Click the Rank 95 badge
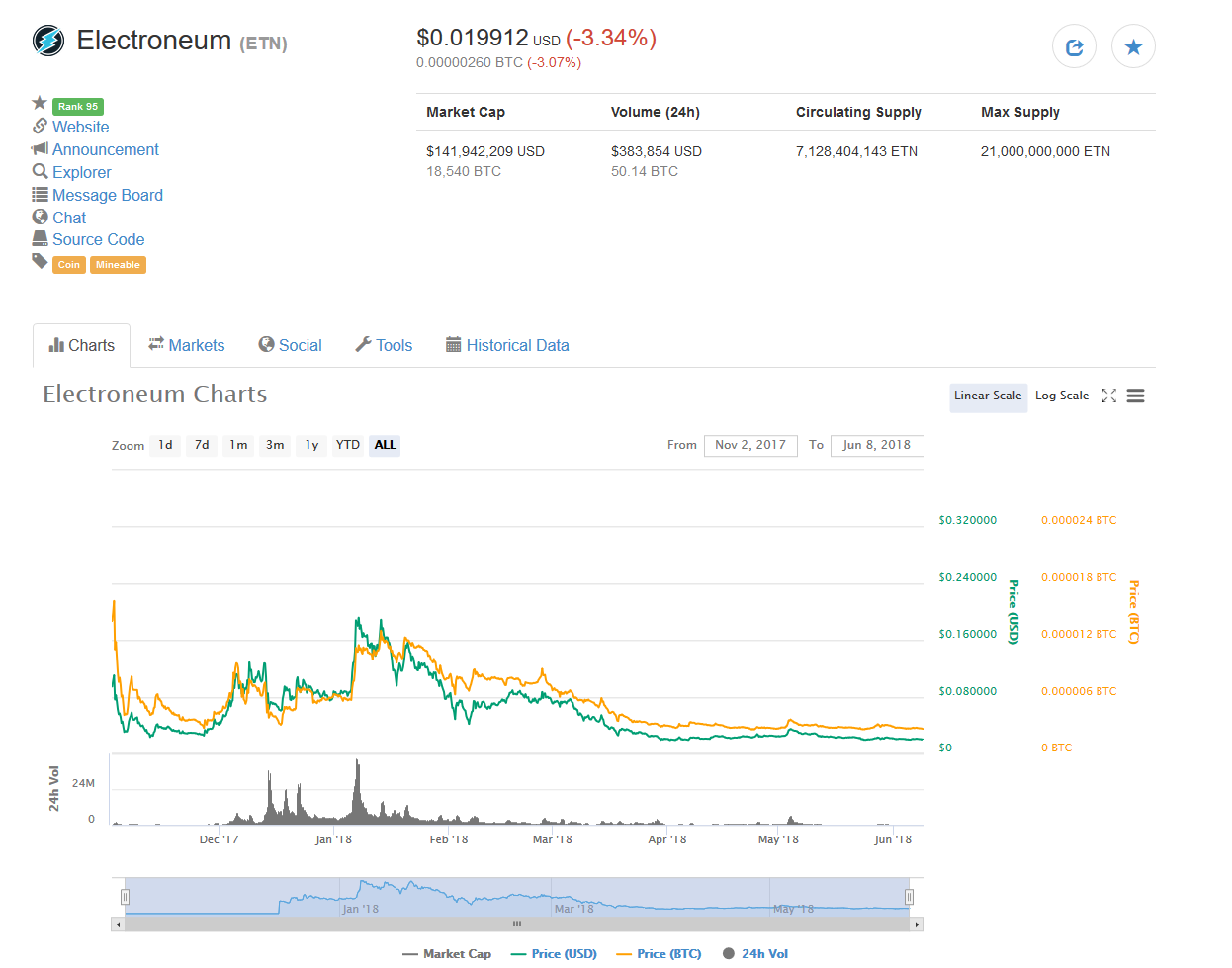The height and width of the screenshot is (968, 1232). [78, 107]
